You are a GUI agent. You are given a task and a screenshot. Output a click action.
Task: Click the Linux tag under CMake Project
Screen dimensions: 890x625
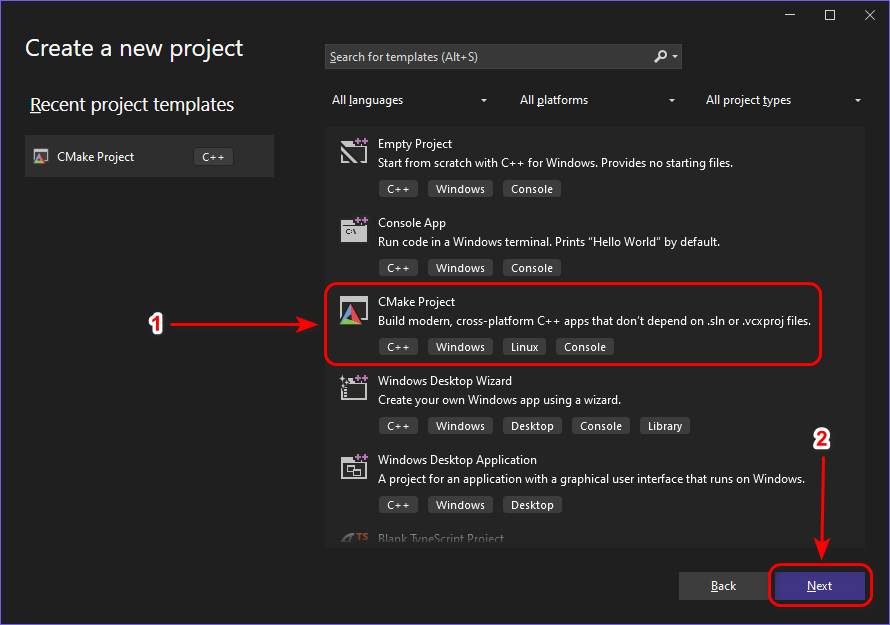tap(524, 347)
